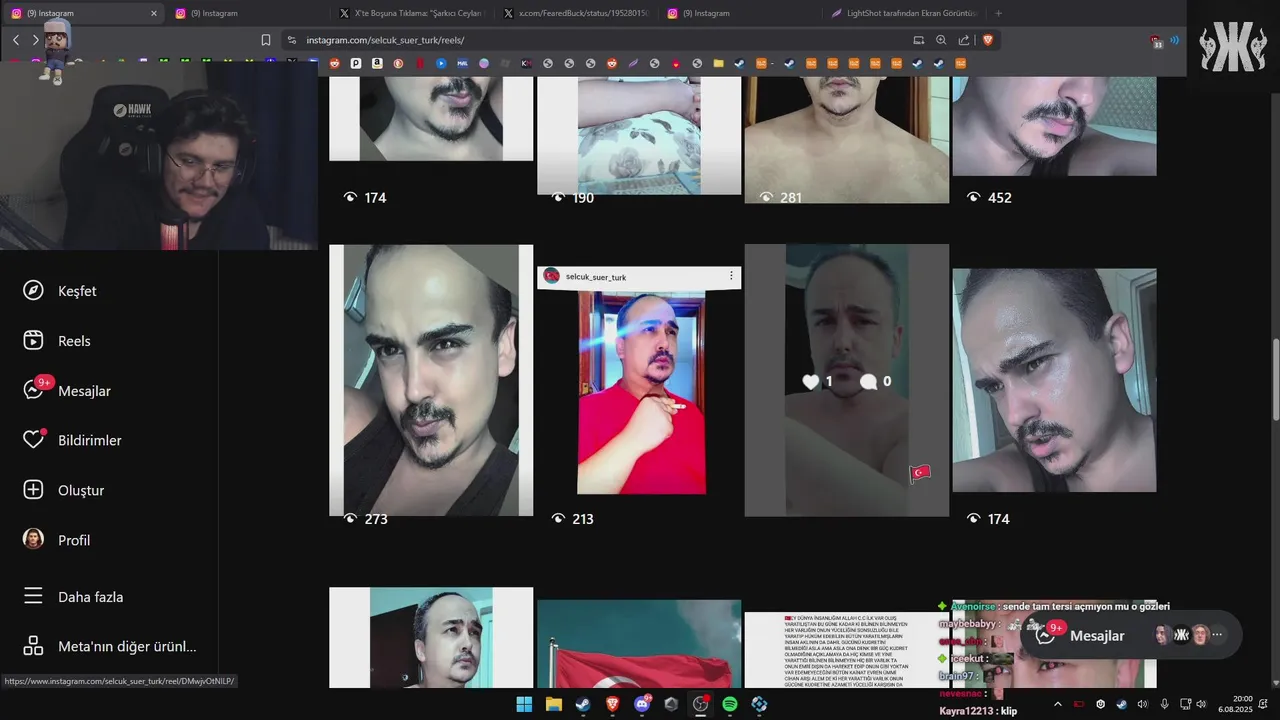The width and height of the screenshot is (1280, 720).
Task: Click the Reddit bookmark in the bookmarks bar
Action: (x=334, y=63)
